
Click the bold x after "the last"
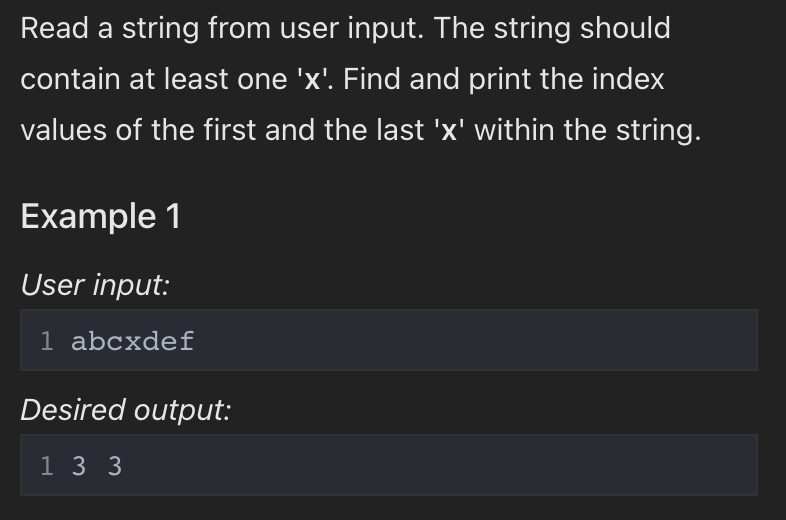449,131
